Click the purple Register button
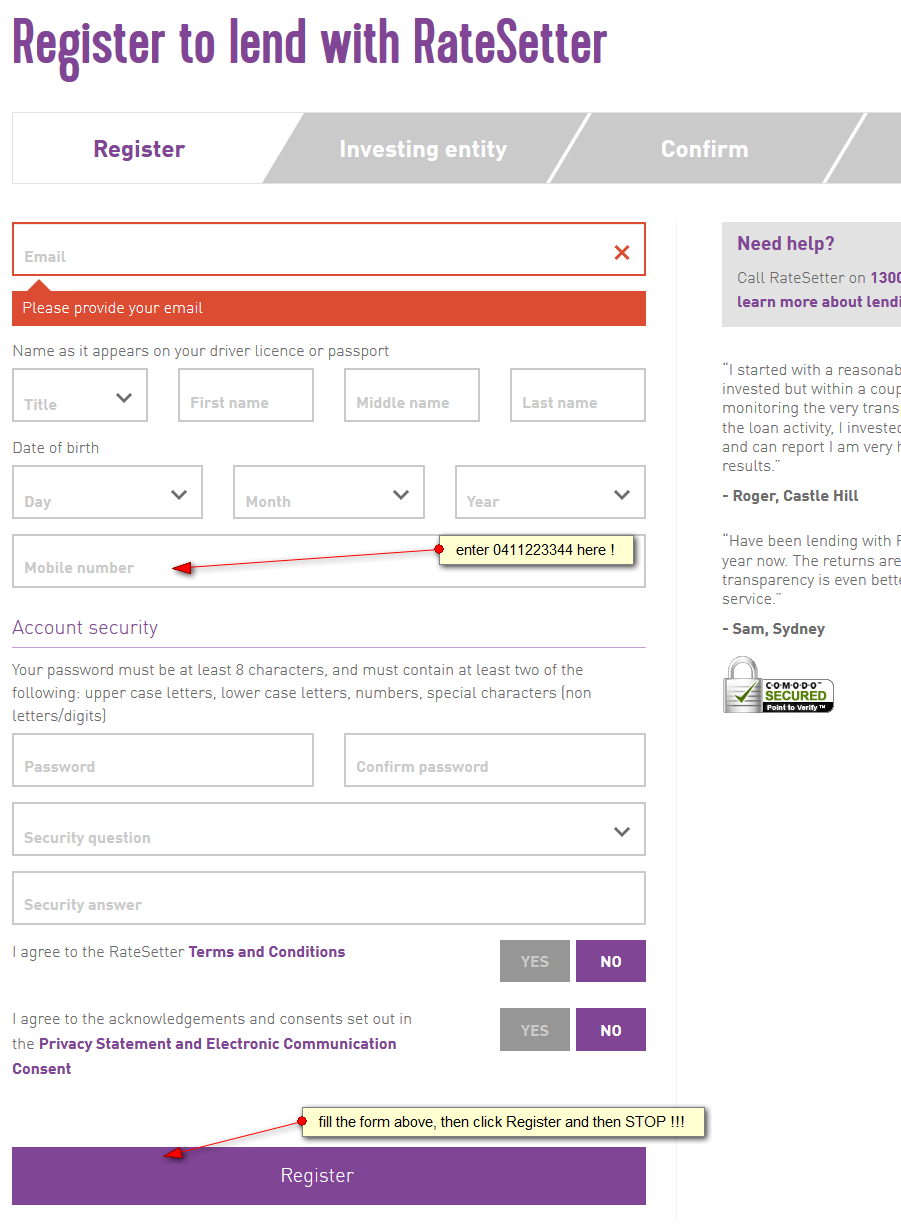 click(329, 1176)
